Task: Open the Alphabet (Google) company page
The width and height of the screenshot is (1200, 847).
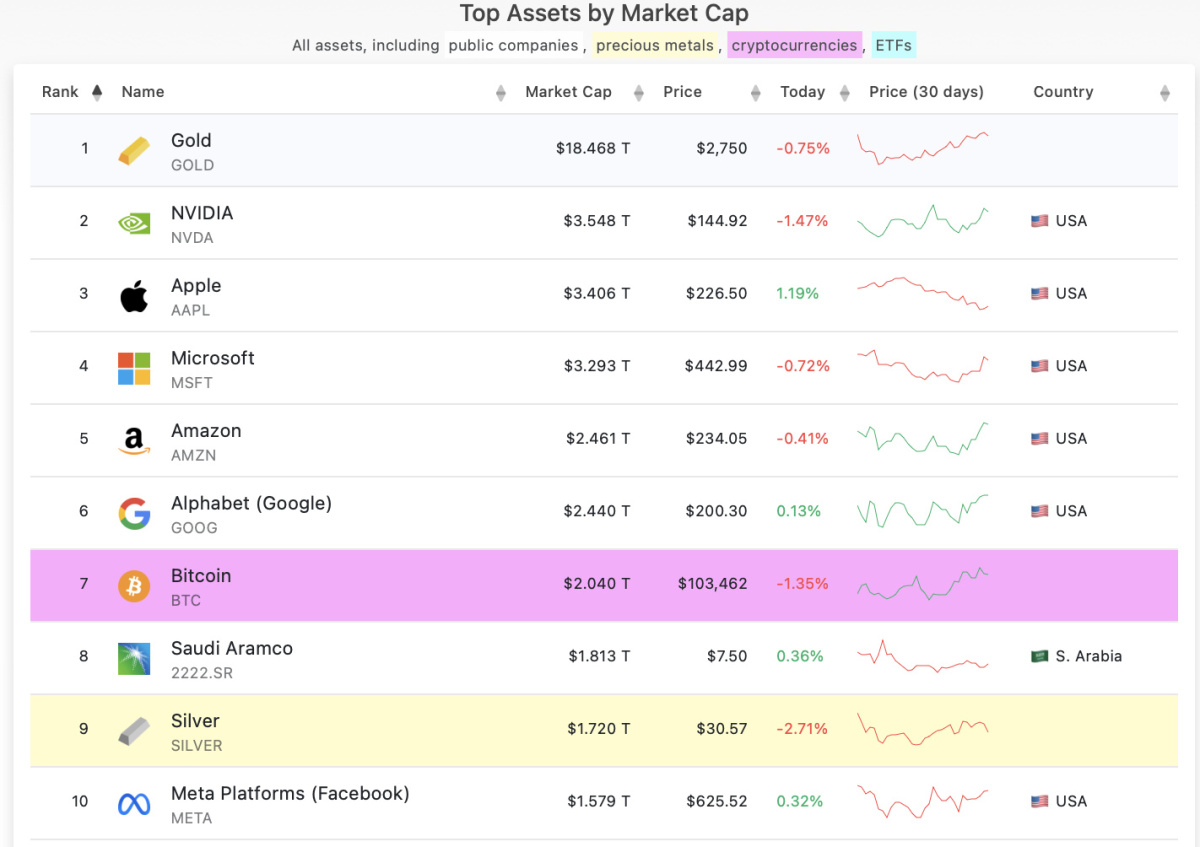Action: (x=251, y=504)
